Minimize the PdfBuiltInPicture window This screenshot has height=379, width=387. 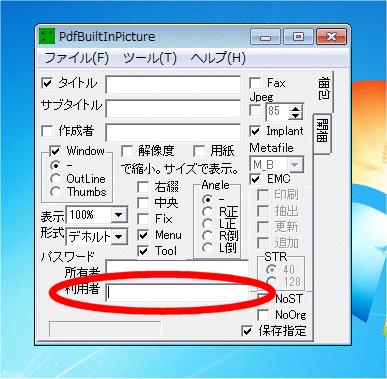[x=265, y=37]
